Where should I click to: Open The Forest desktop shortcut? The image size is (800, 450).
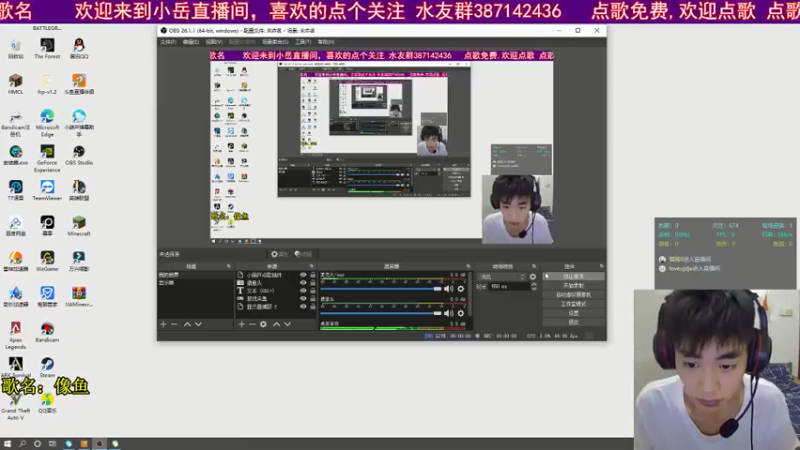47,49
